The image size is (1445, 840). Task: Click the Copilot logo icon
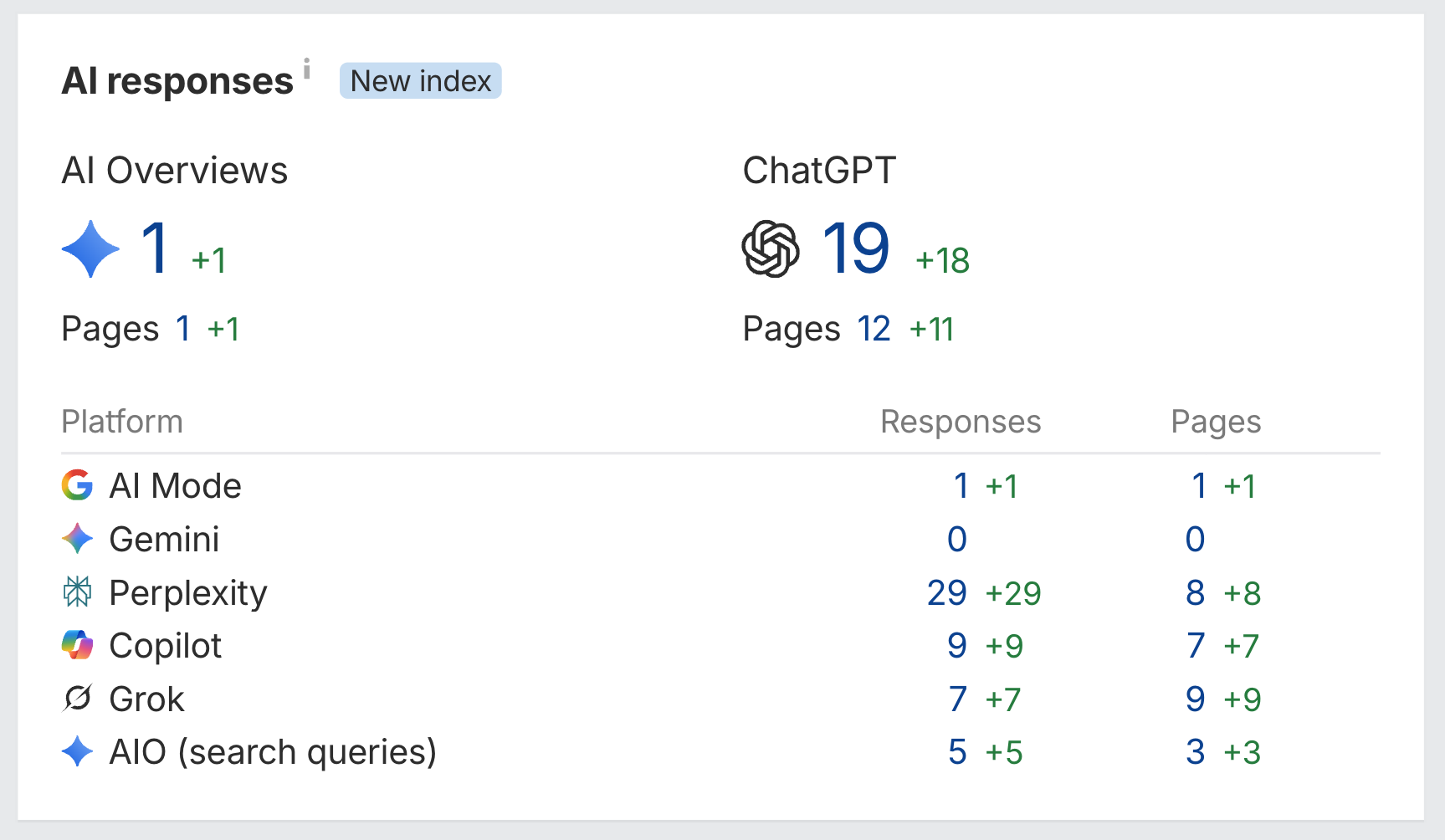[x=77, y=645]
